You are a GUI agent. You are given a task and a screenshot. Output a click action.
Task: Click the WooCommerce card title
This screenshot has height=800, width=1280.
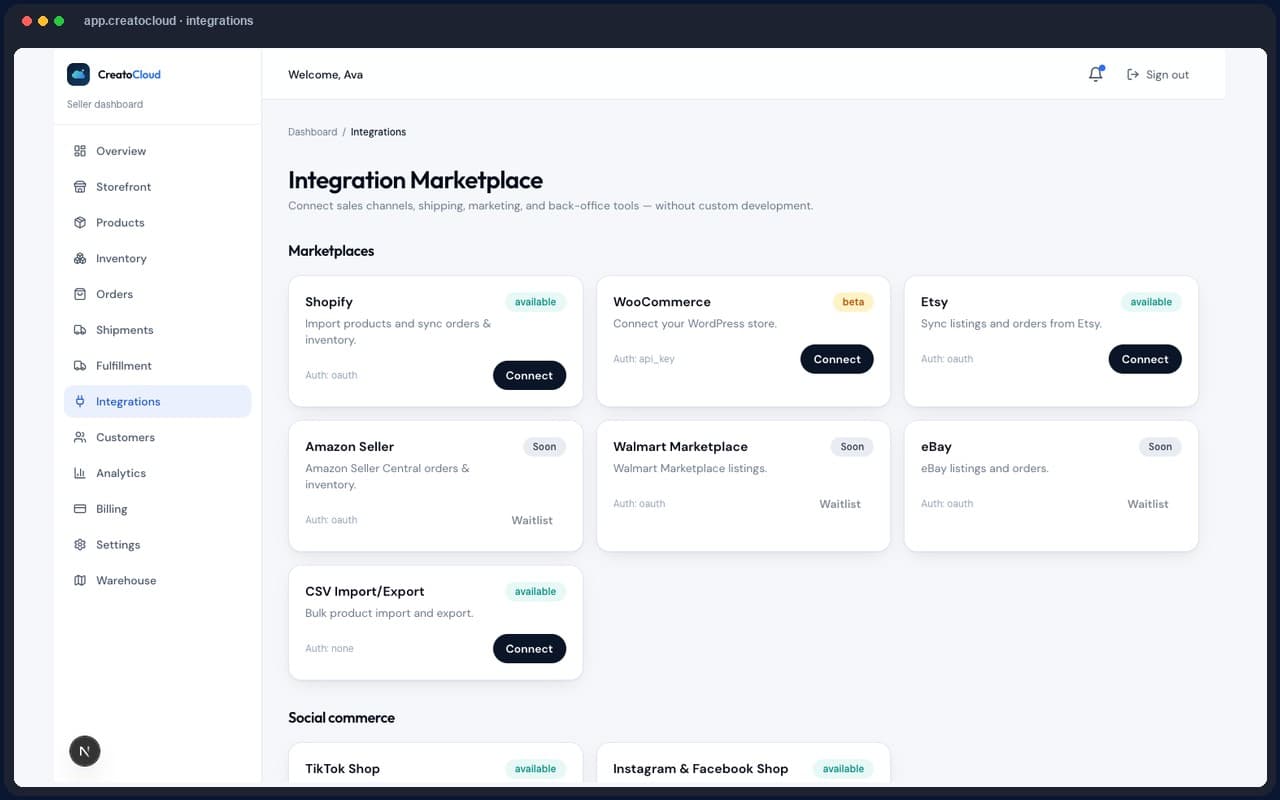(x=662, y=302)
